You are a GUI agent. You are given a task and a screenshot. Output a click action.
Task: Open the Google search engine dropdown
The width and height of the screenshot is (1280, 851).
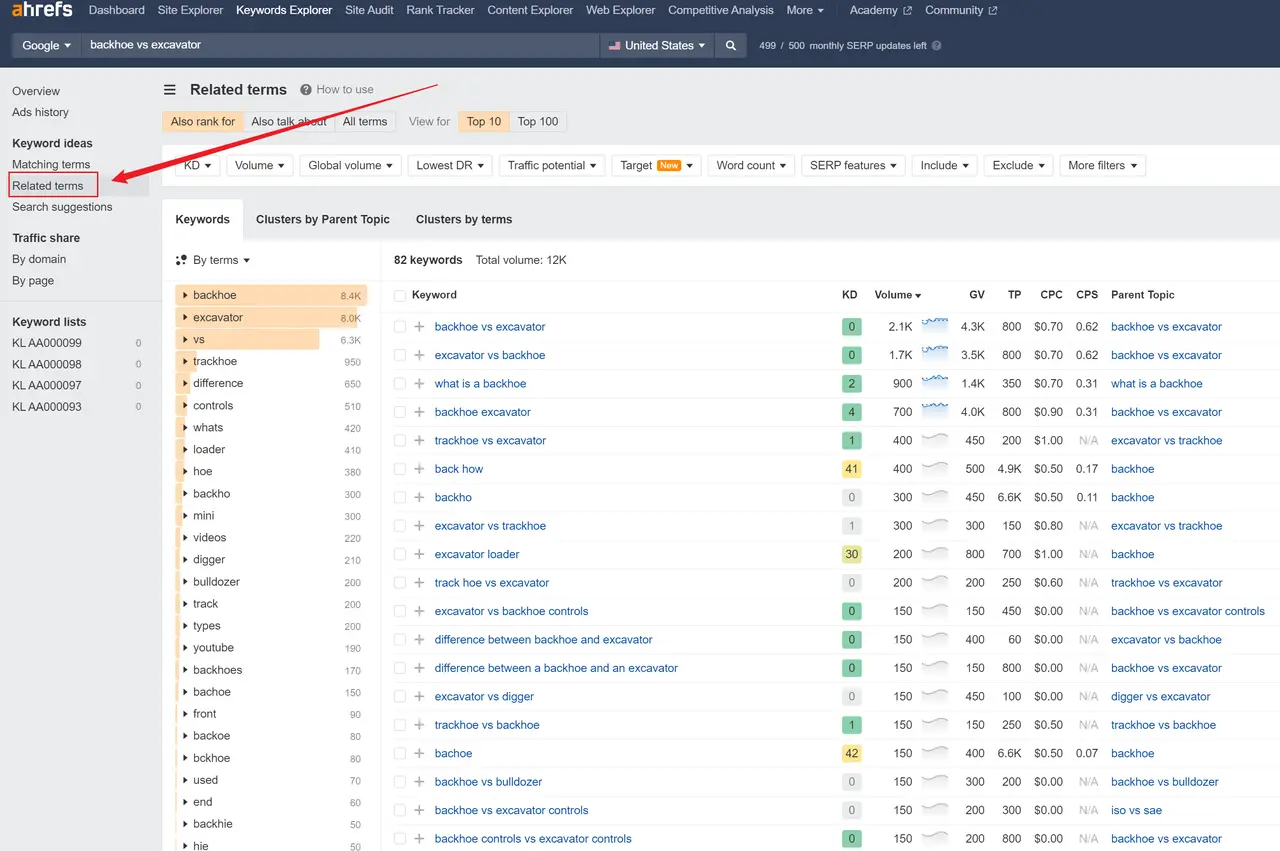pyautogui.click(x=47, y=45)
